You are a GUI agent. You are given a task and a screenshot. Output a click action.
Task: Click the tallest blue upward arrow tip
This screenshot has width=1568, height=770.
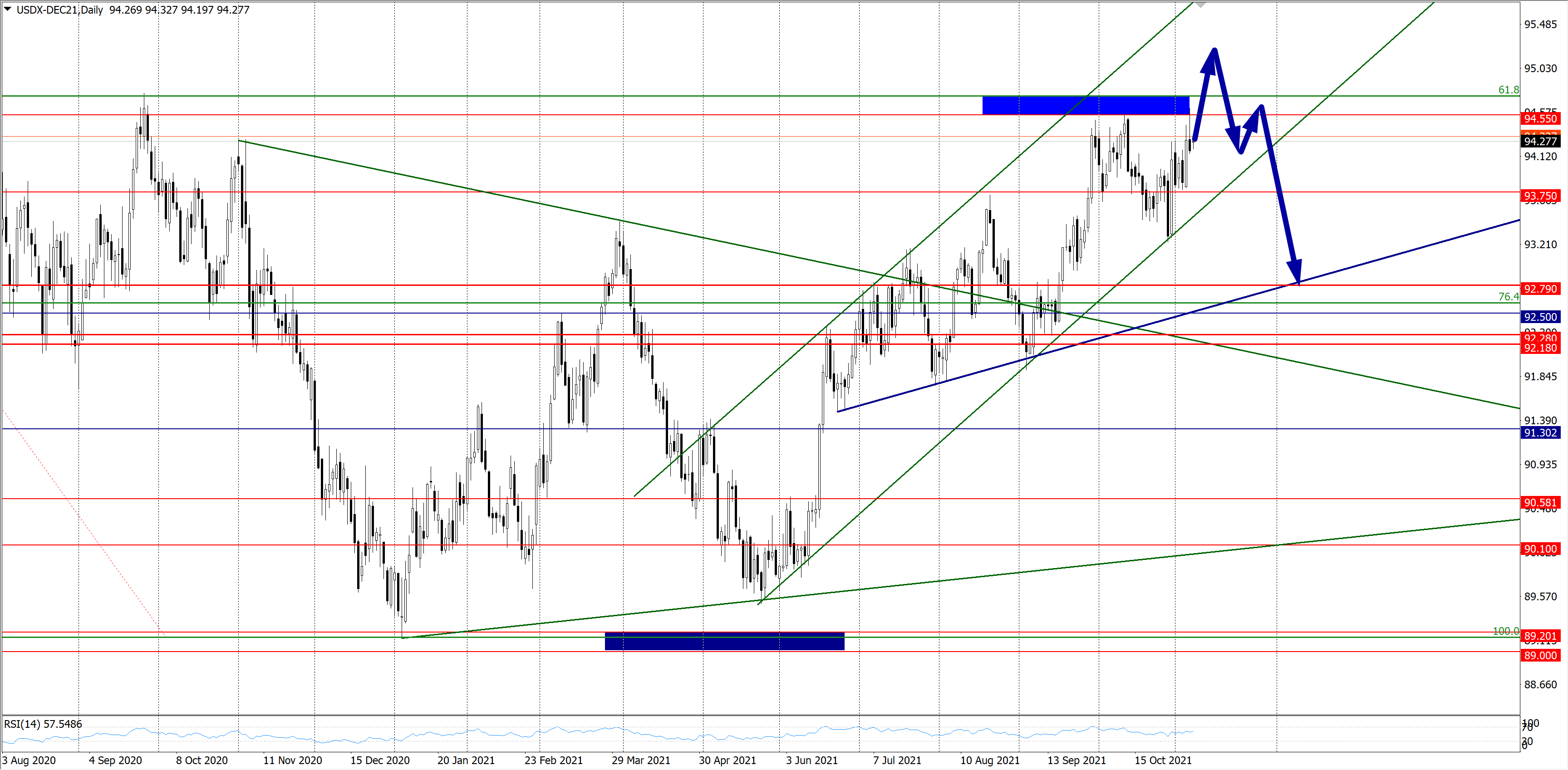[1214, 51]
